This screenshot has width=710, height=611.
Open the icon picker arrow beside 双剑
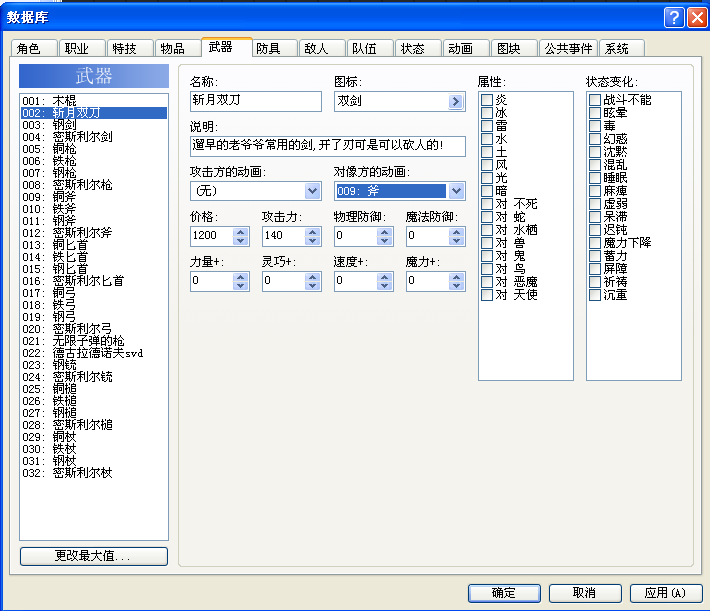point(456,101)
